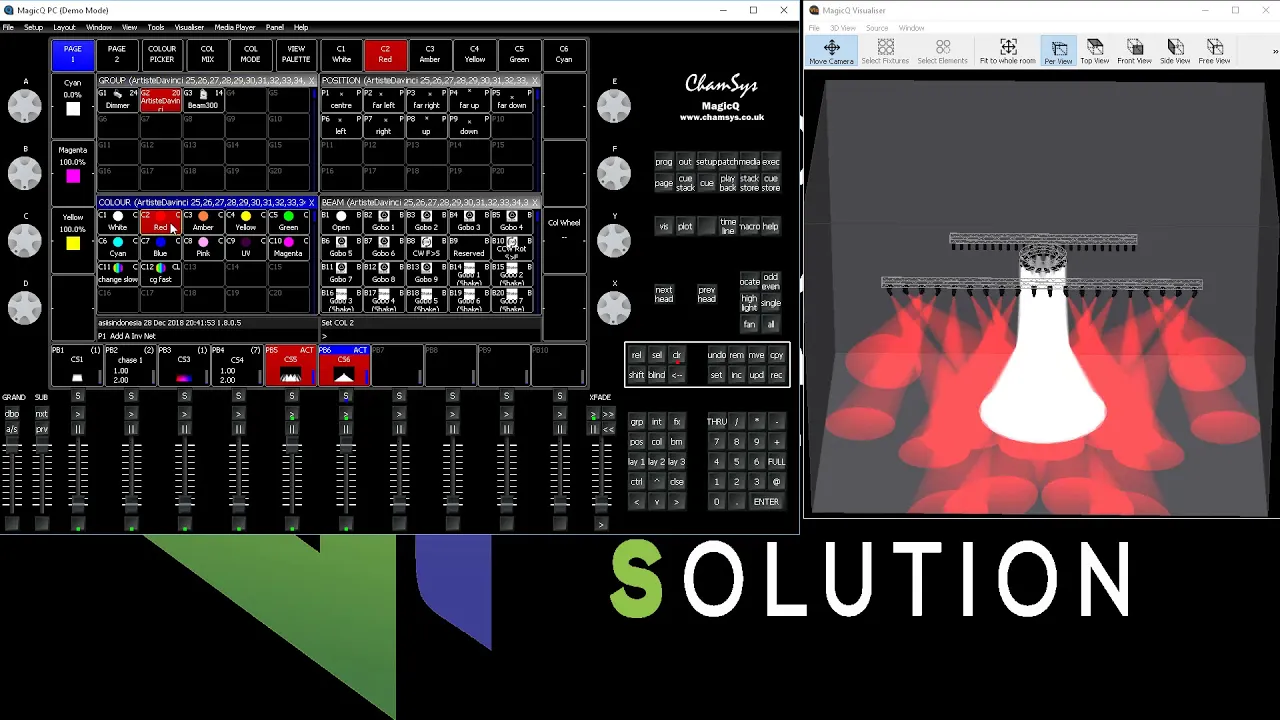Toggle the highlight button
Screen dimensions: 1280x720
[749, 303]
